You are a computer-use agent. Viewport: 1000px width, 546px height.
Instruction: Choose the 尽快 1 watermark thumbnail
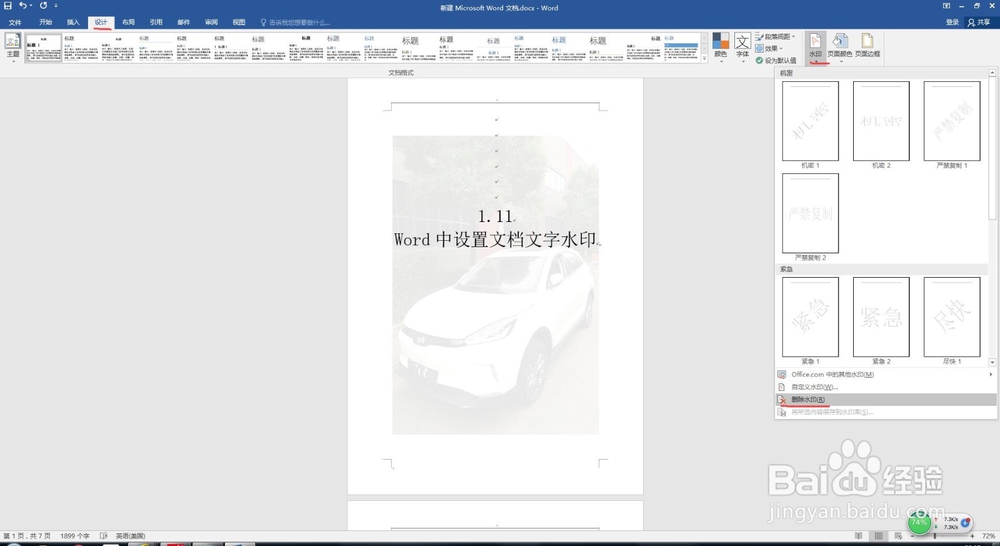click(x=952, y=317)
